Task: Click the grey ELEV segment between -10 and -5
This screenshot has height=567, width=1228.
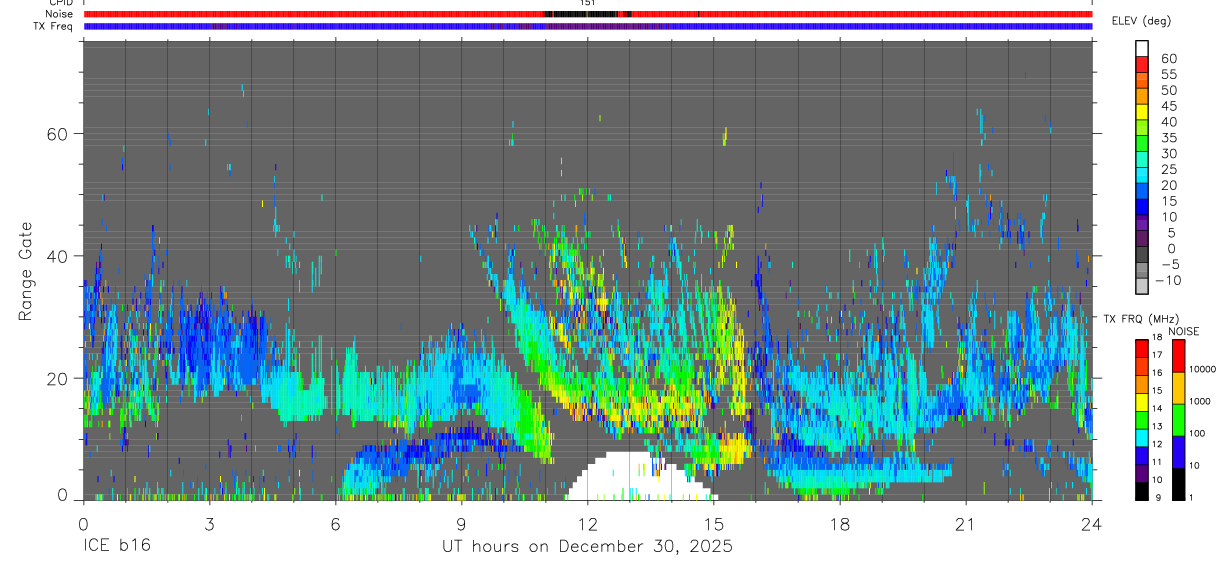Action: (1142, 270)
